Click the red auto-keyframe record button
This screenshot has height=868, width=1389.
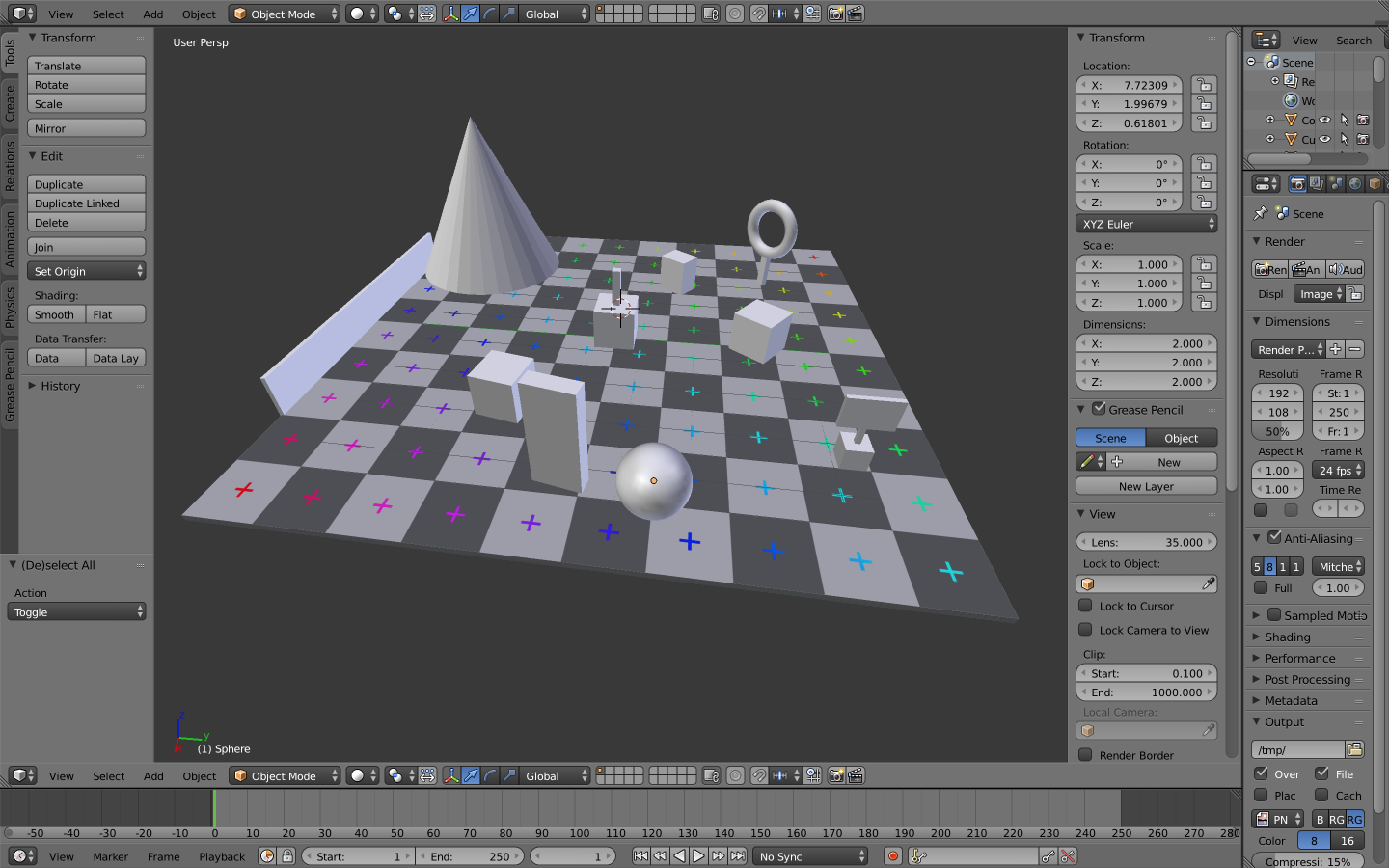click(x=893, y=855)
